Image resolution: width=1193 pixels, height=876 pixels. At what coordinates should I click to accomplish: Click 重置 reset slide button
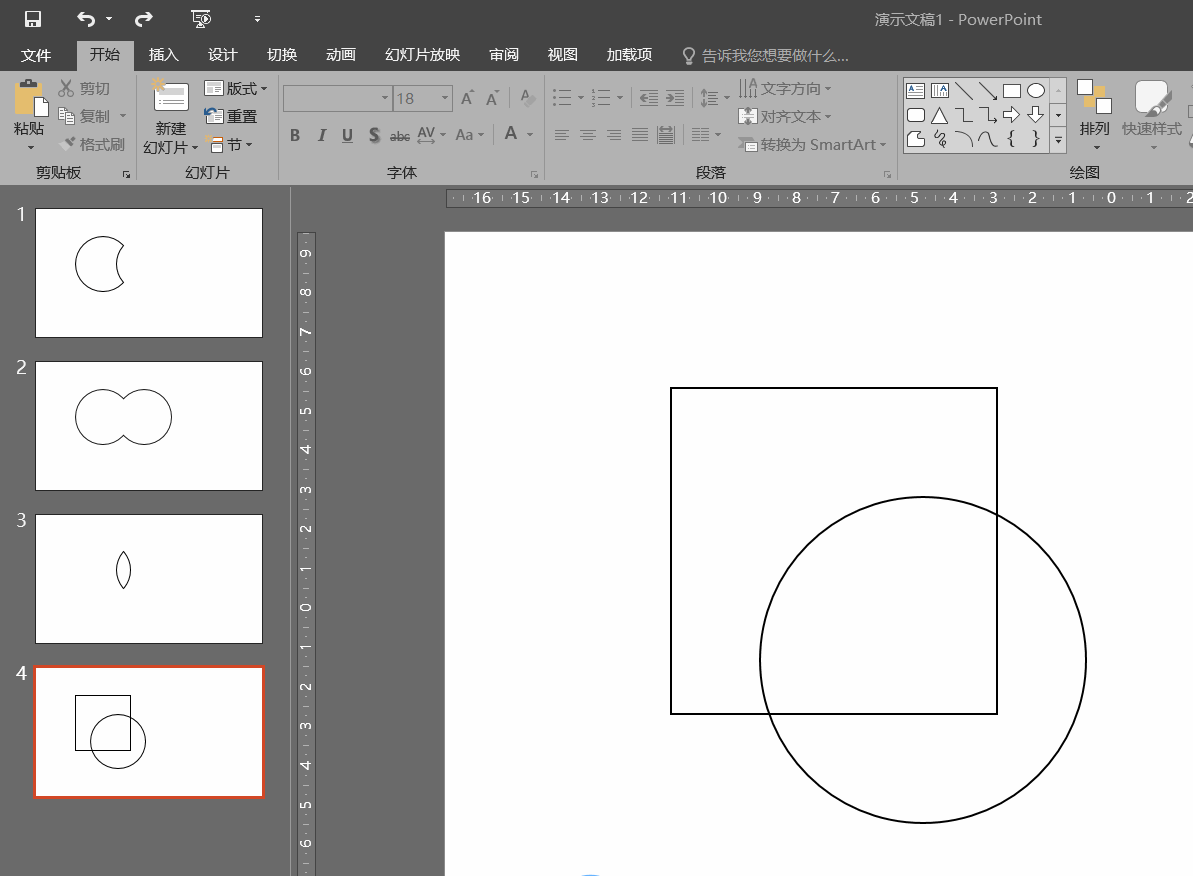tap(231, 116)
